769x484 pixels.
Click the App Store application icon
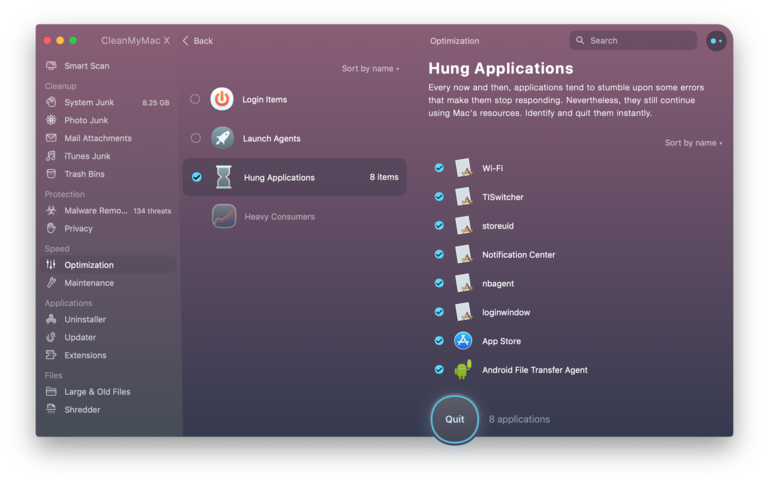tap(463, 341)
